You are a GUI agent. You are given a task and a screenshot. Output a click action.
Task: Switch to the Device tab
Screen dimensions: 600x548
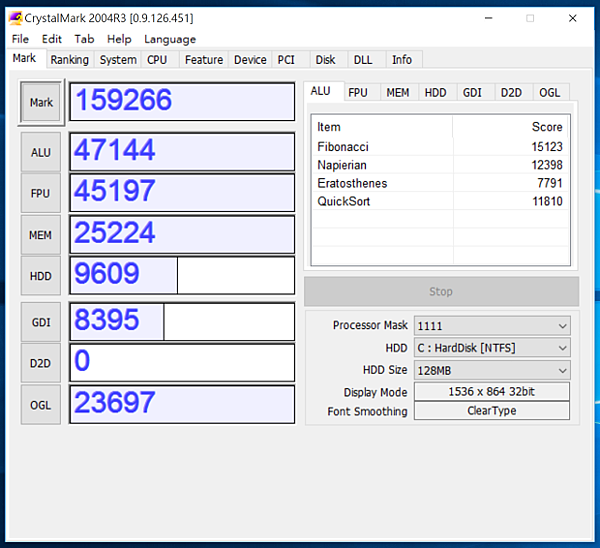click(250, 60)
